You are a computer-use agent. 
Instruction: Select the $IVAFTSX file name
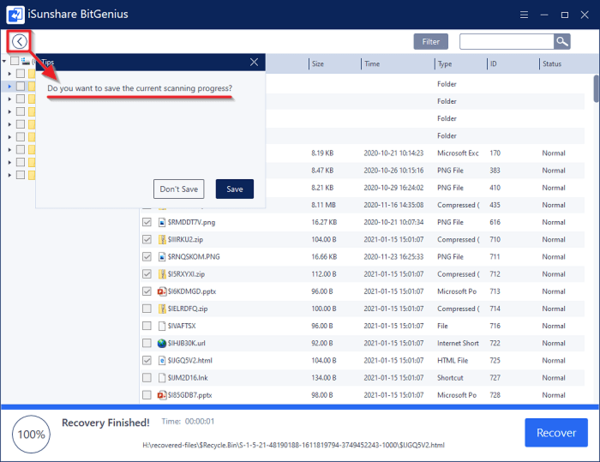coord(181,326)
